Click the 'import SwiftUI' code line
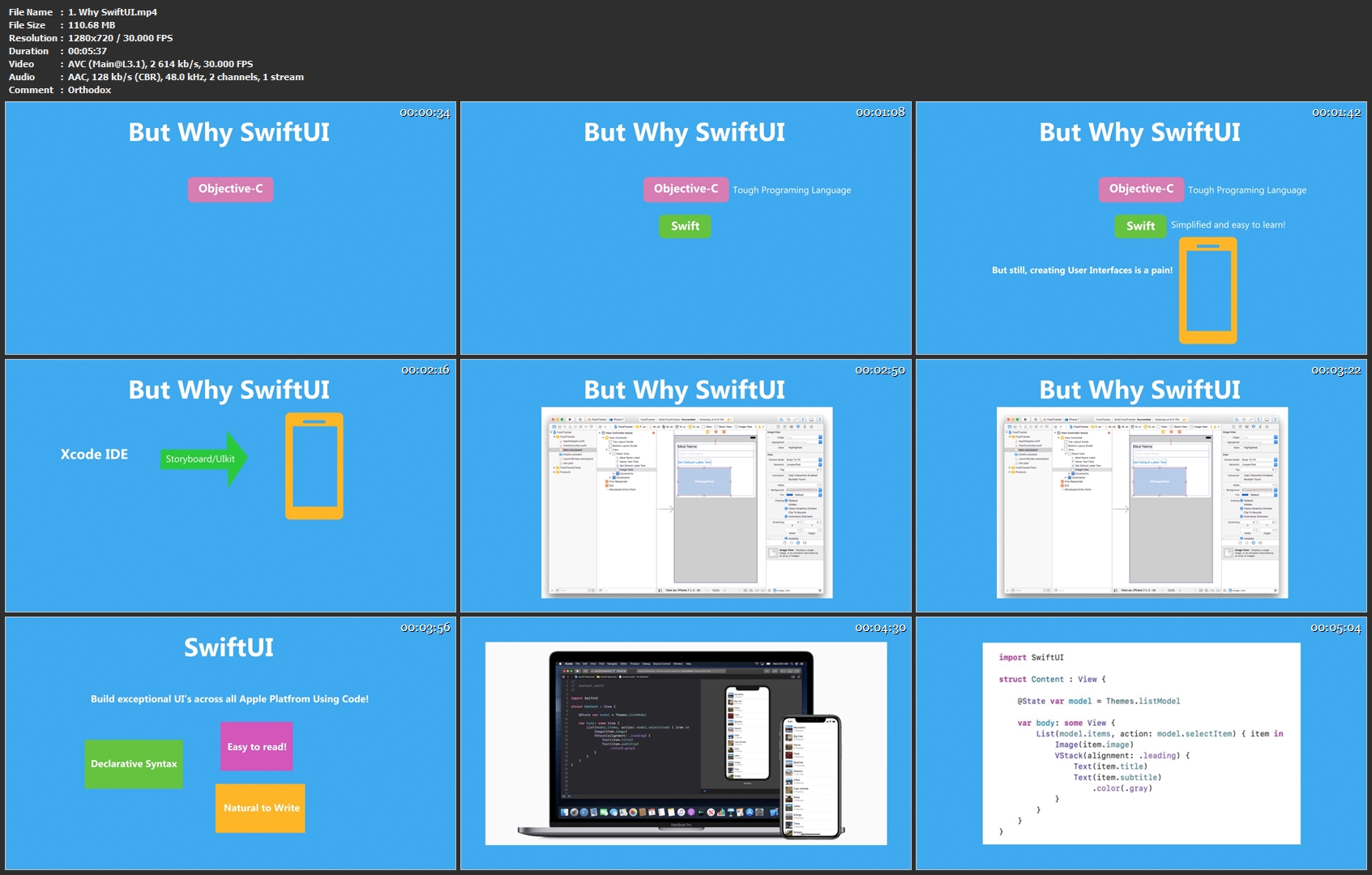Screen dimensions: 1372x875 point(1031,658)
